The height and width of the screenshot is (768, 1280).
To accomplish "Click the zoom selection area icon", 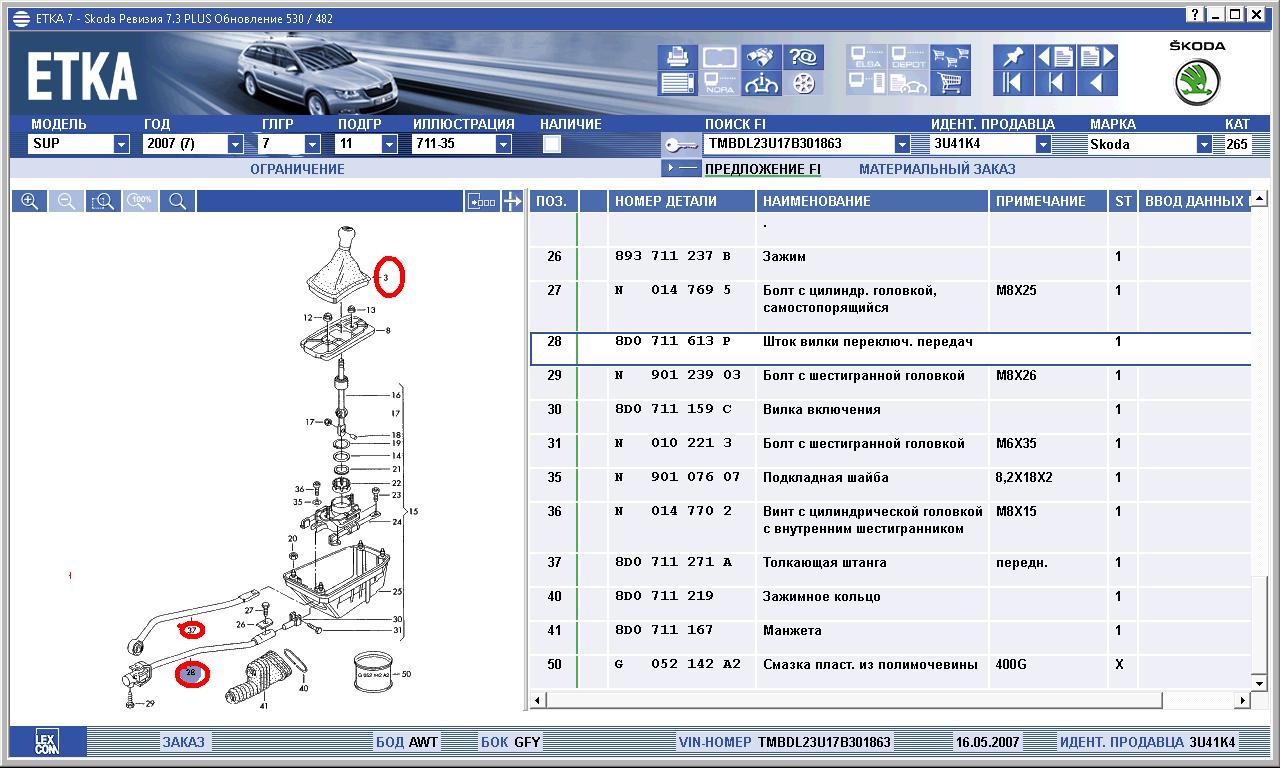I will coord(103,201).
